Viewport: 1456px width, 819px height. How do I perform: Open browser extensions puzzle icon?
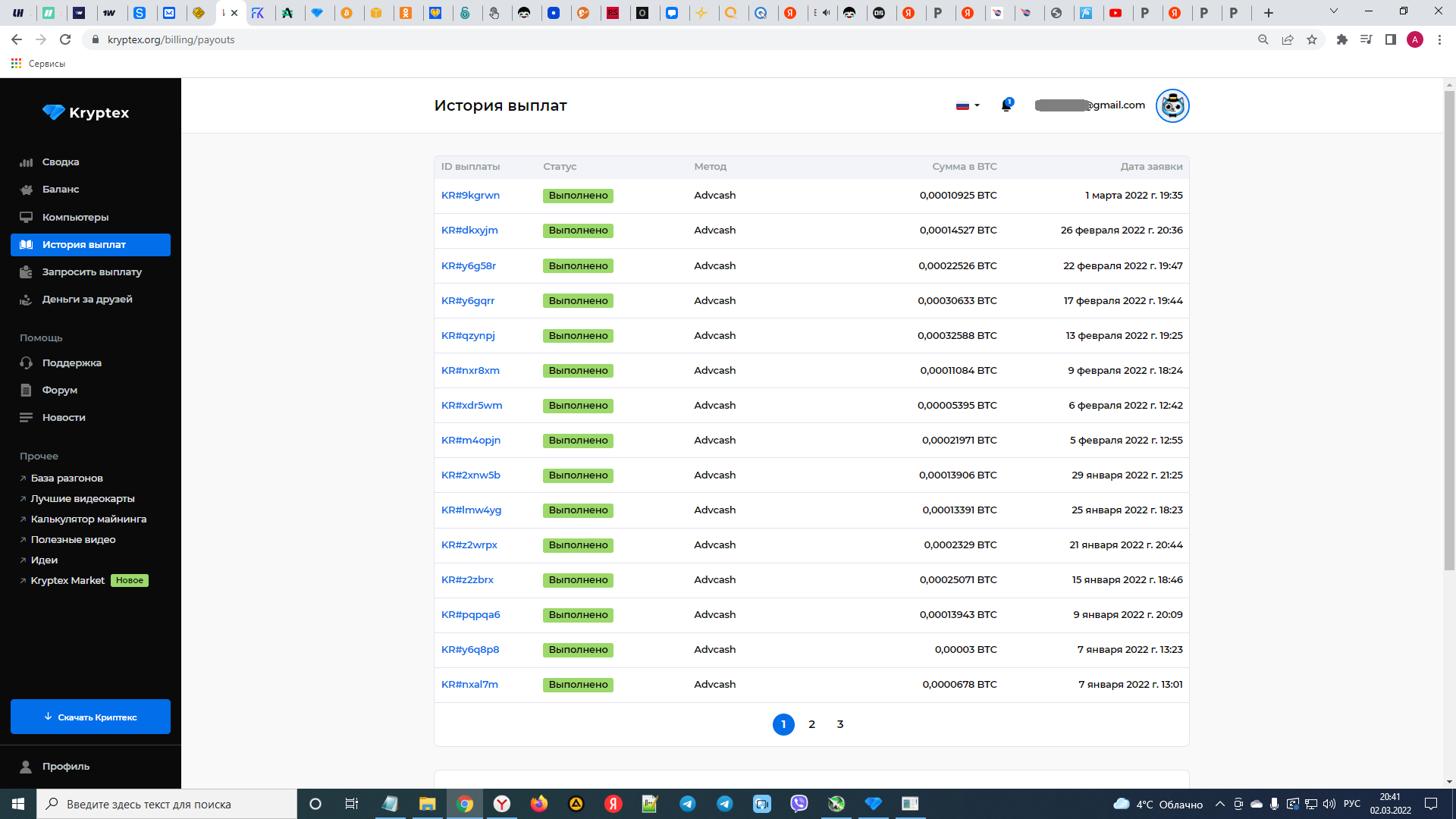(x=1341, y=39)
